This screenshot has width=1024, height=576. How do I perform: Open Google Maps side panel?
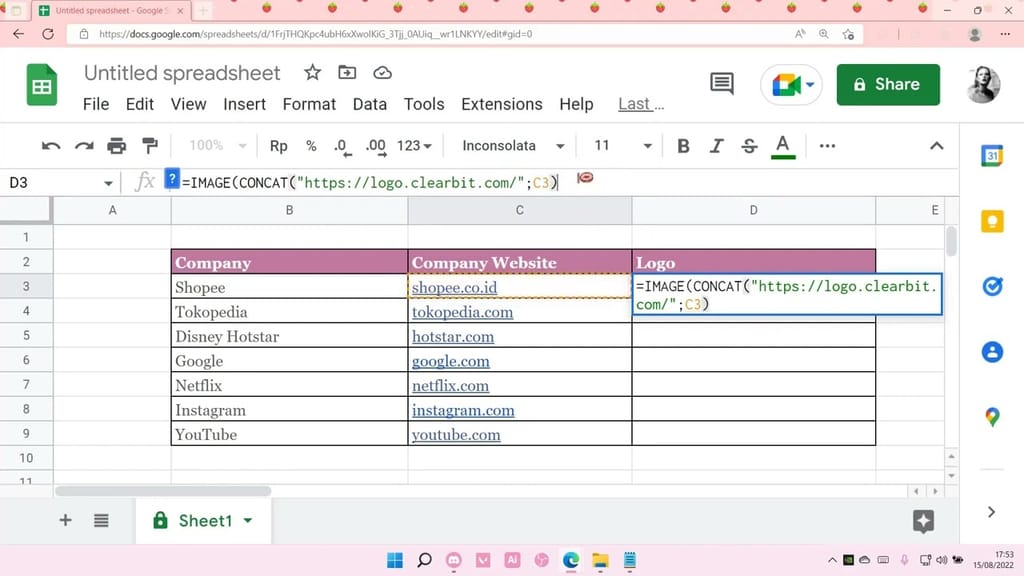[993, 417]
